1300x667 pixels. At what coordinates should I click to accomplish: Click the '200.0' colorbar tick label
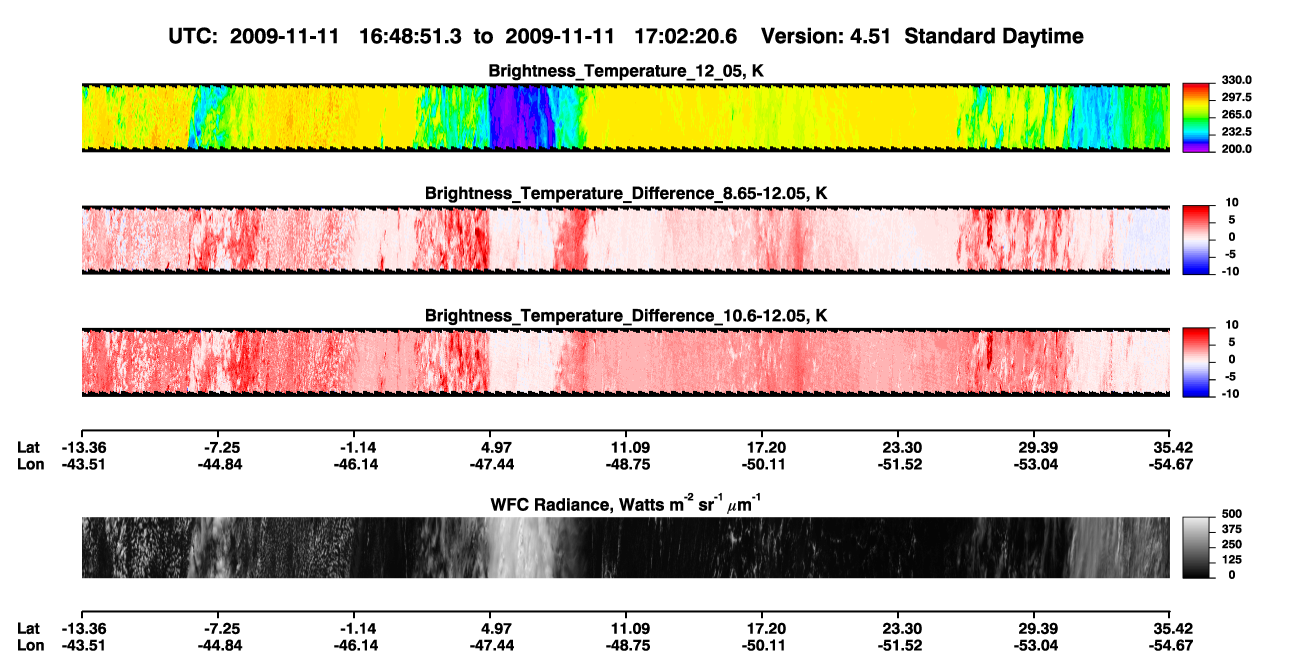(x=1234, y=148)
